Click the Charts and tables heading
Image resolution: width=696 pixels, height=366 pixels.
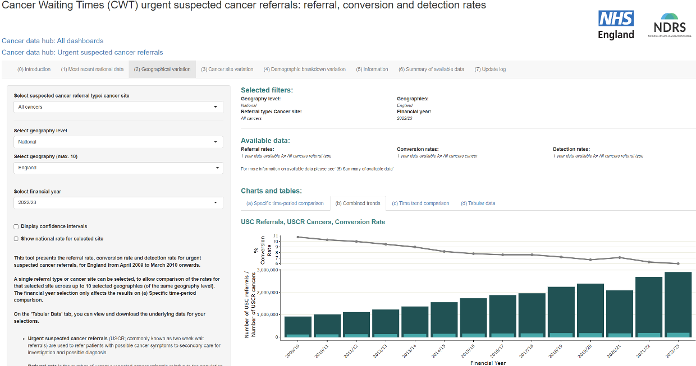[271, 191]
